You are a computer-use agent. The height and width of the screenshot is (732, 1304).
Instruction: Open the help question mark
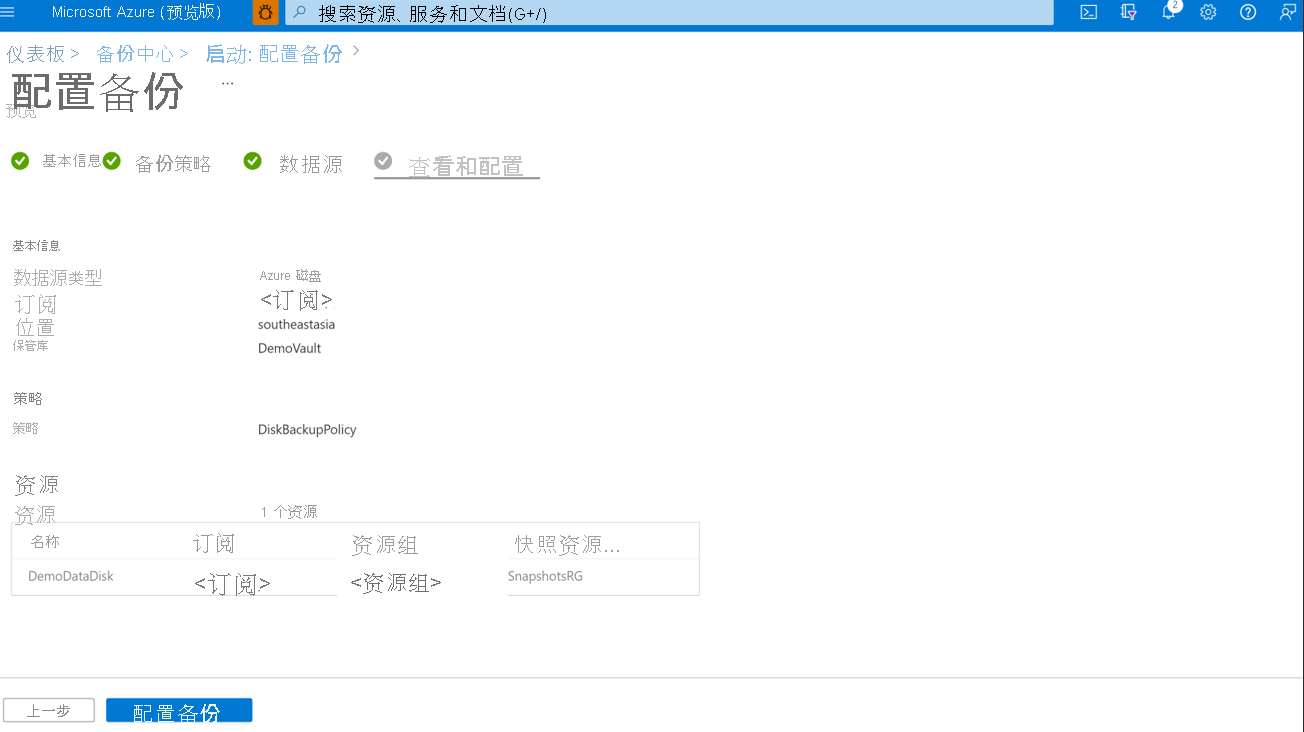[1248, 13]
